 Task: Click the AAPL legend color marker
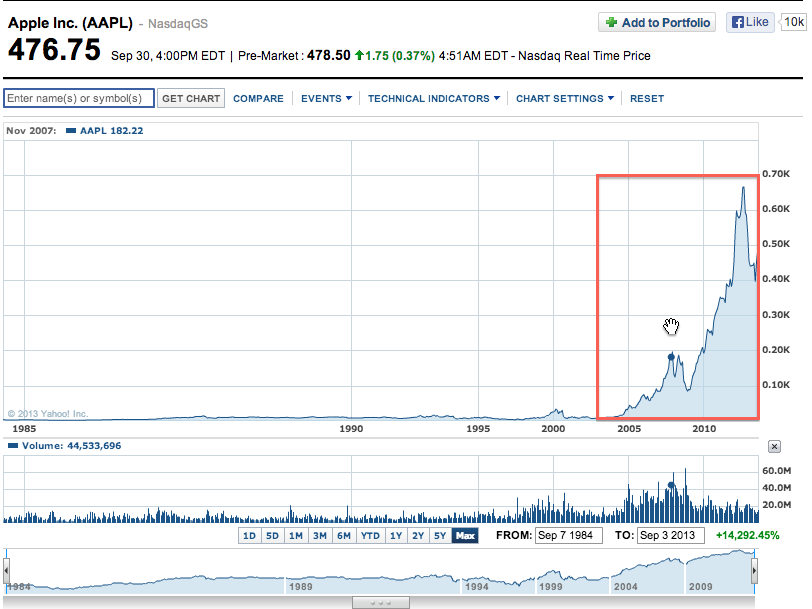pos(71,131)
